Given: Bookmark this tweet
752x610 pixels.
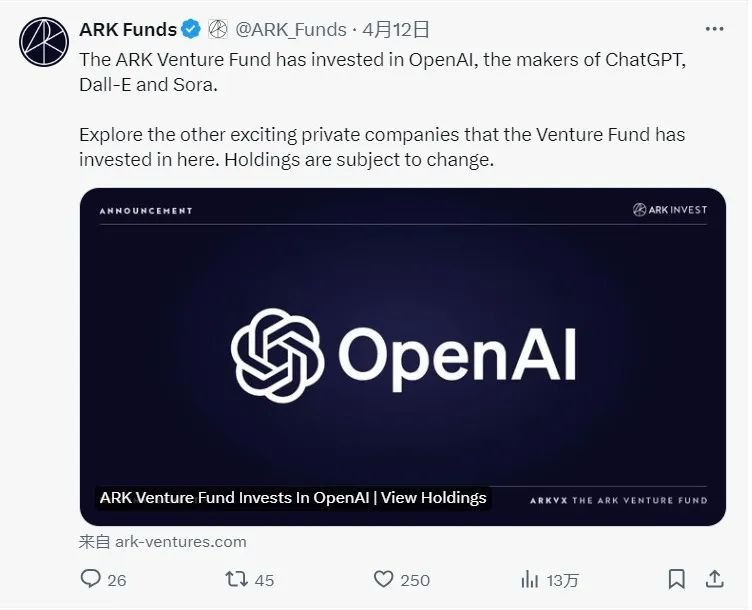Looking at the screenshot, I should tap(677, 579).
